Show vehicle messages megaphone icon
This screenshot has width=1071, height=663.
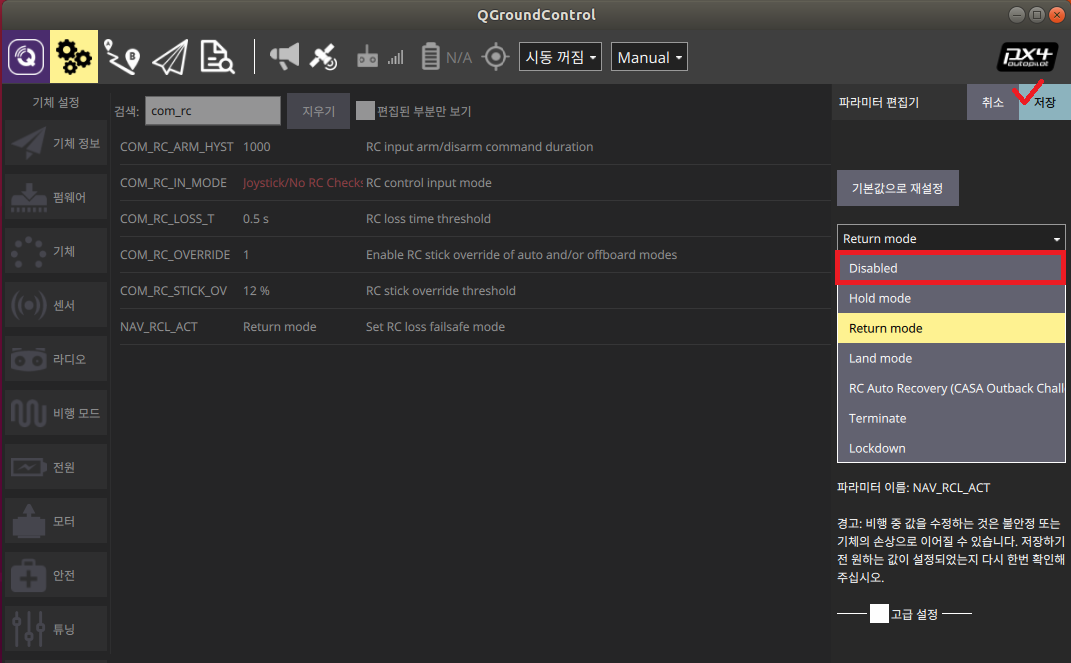(284, 57)
